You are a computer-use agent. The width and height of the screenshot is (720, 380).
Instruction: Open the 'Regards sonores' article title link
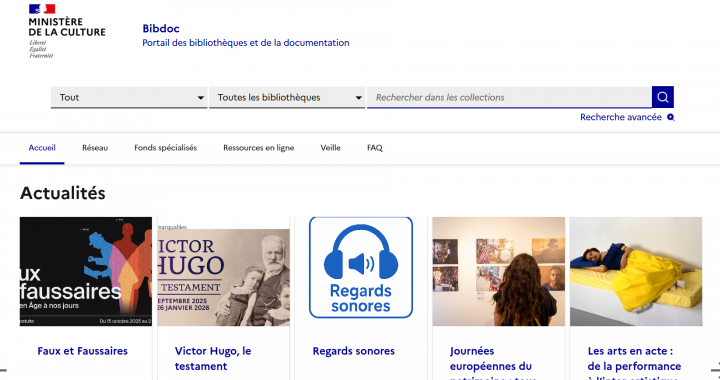354,351
